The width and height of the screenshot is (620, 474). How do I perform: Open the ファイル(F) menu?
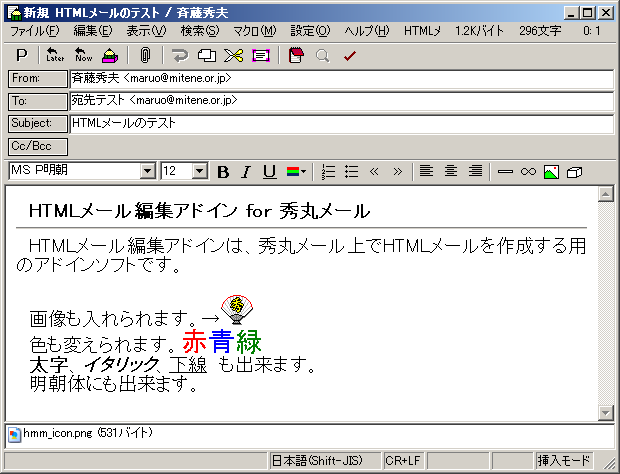coord(34,31)
